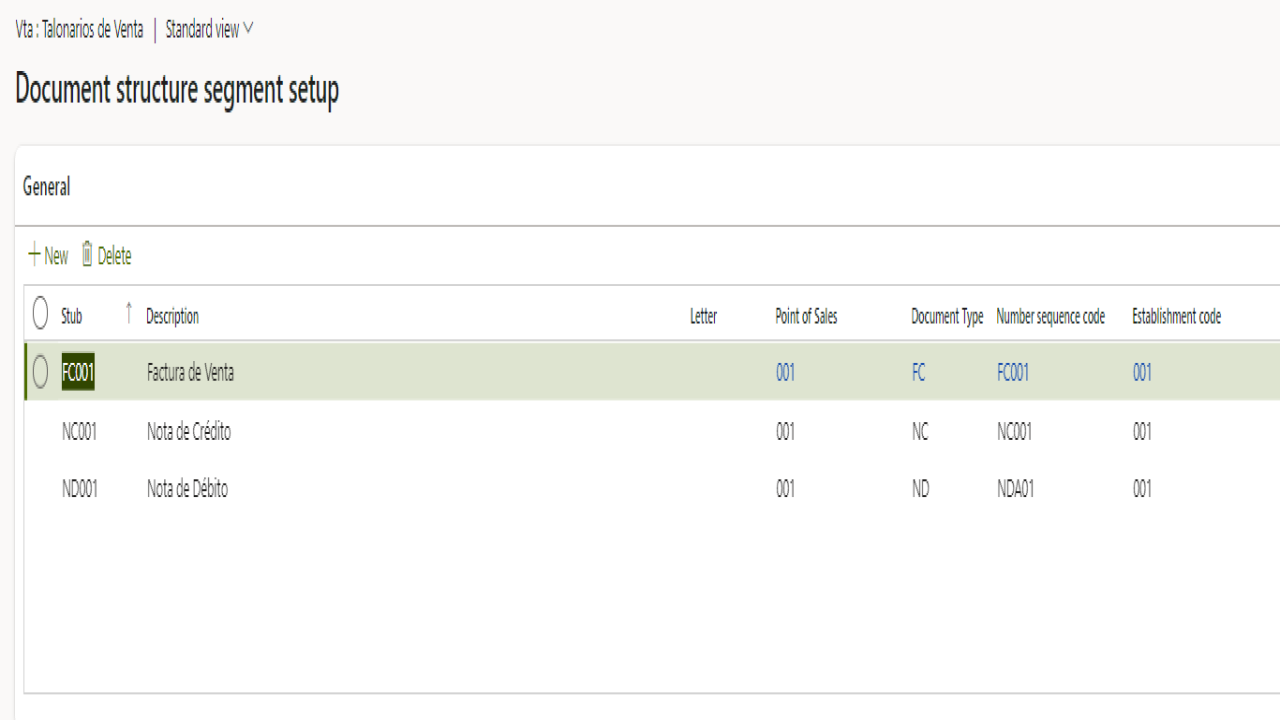Select the Factura de Venta description
Viewport: 1280px width, 720px height.
click(190, 373)
